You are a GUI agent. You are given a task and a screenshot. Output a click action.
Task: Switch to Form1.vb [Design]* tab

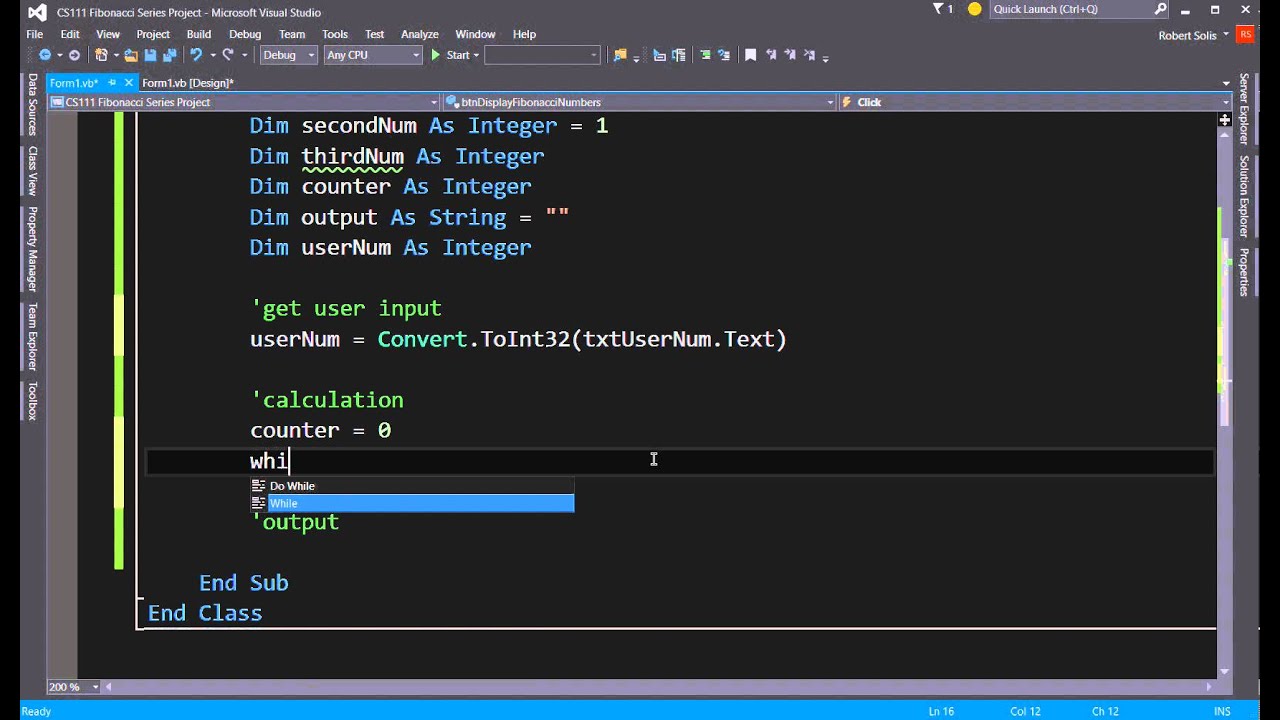pyautogui.click(x=188, y=83)
